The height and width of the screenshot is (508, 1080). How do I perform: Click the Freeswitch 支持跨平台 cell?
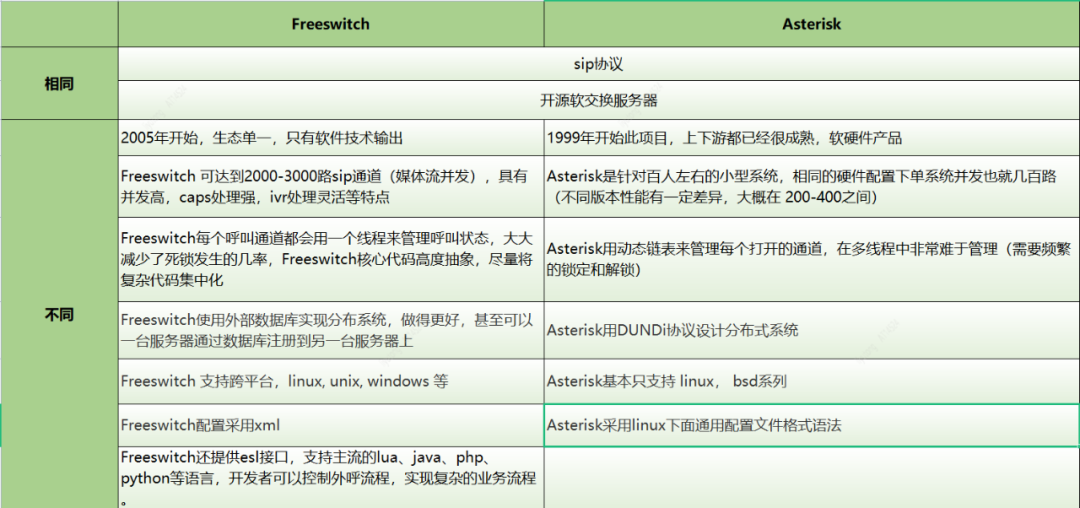[x=331, y=381]
